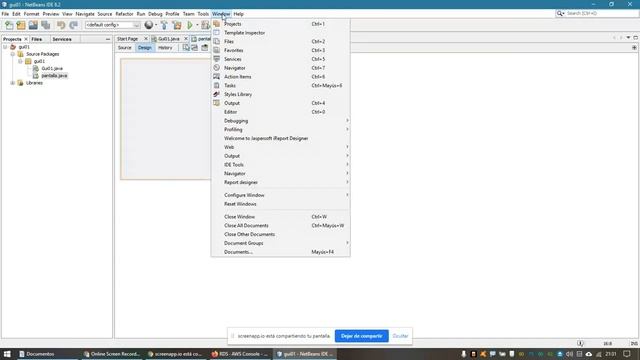Click the Favorites icon in Window menu
The image size is (640, 360).
click(217, 50)
